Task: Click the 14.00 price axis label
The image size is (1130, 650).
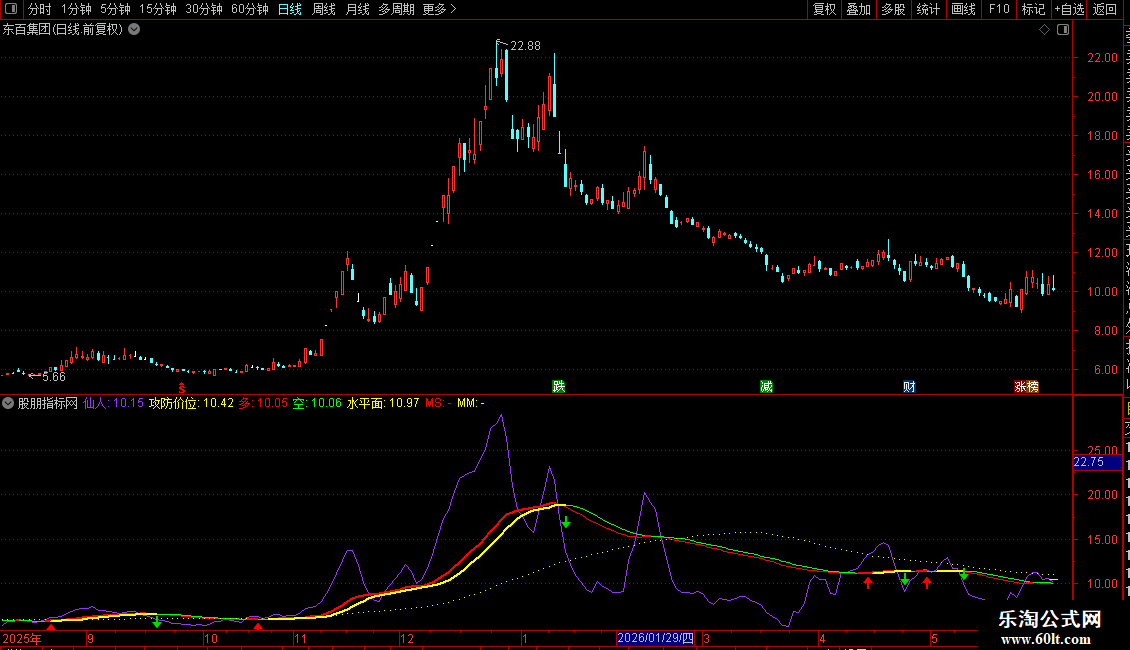Action: [1103, 214]
